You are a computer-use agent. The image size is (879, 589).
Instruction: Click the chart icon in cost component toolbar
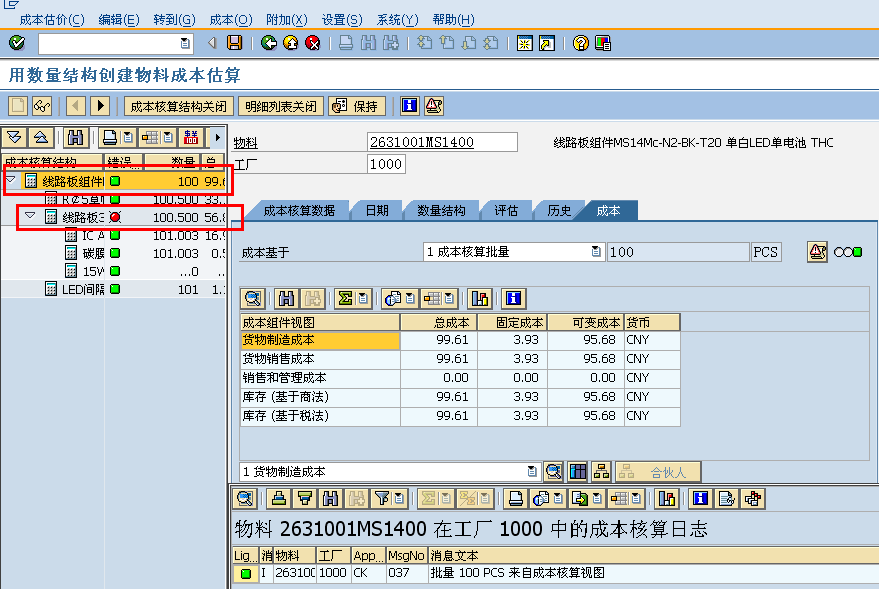479,298
